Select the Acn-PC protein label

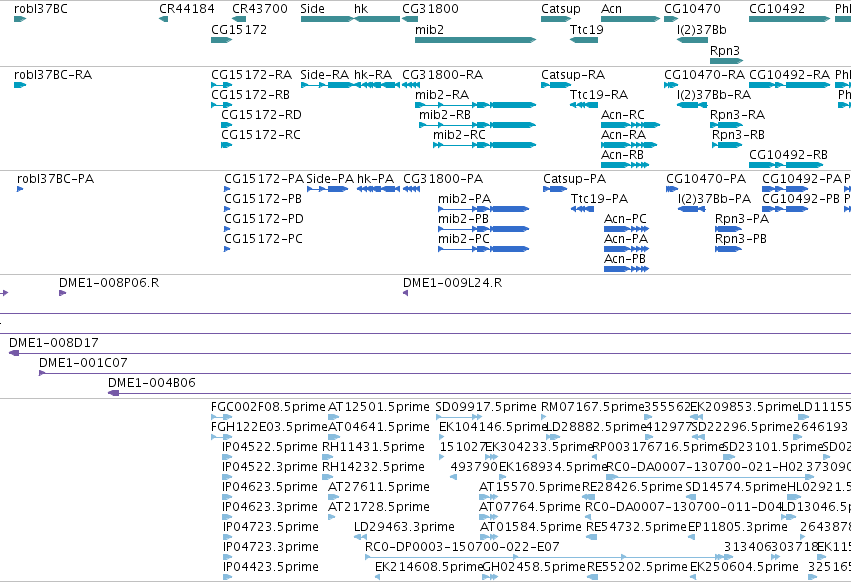coord(625,219)
